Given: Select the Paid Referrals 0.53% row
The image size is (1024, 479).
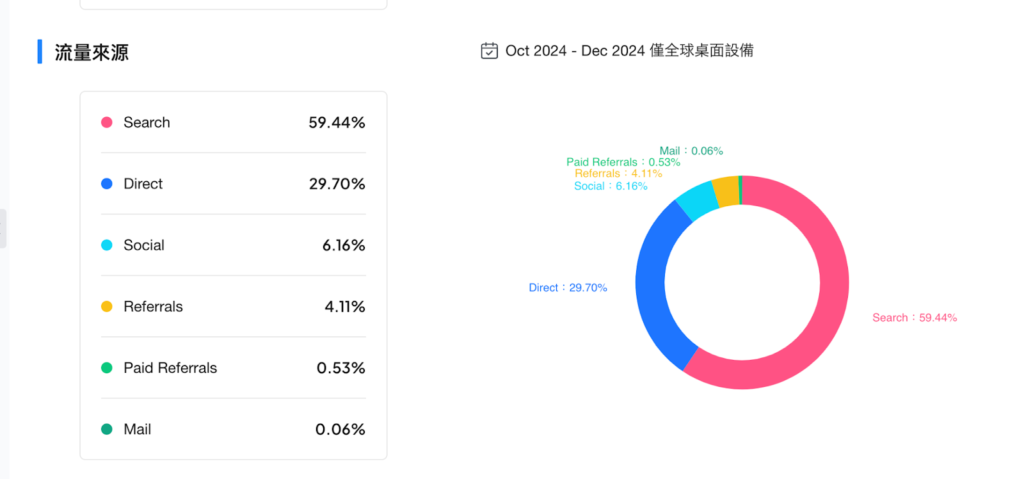Looking at the screenshot, I should 233,368.
